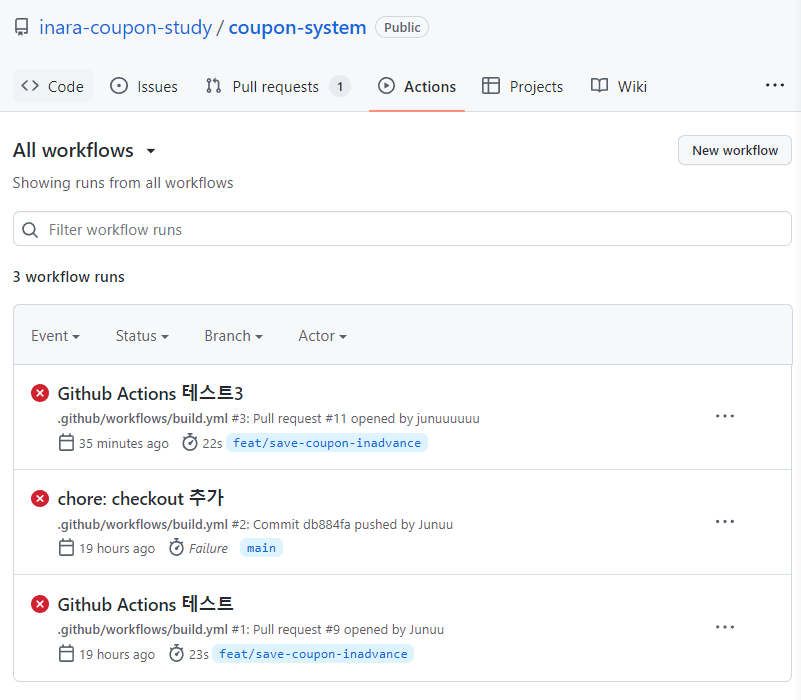Image resolution: width=801 pixels, height=700 pixels.
Task: Click the stopwatch icon next to Failure
Action: point(176,548)
